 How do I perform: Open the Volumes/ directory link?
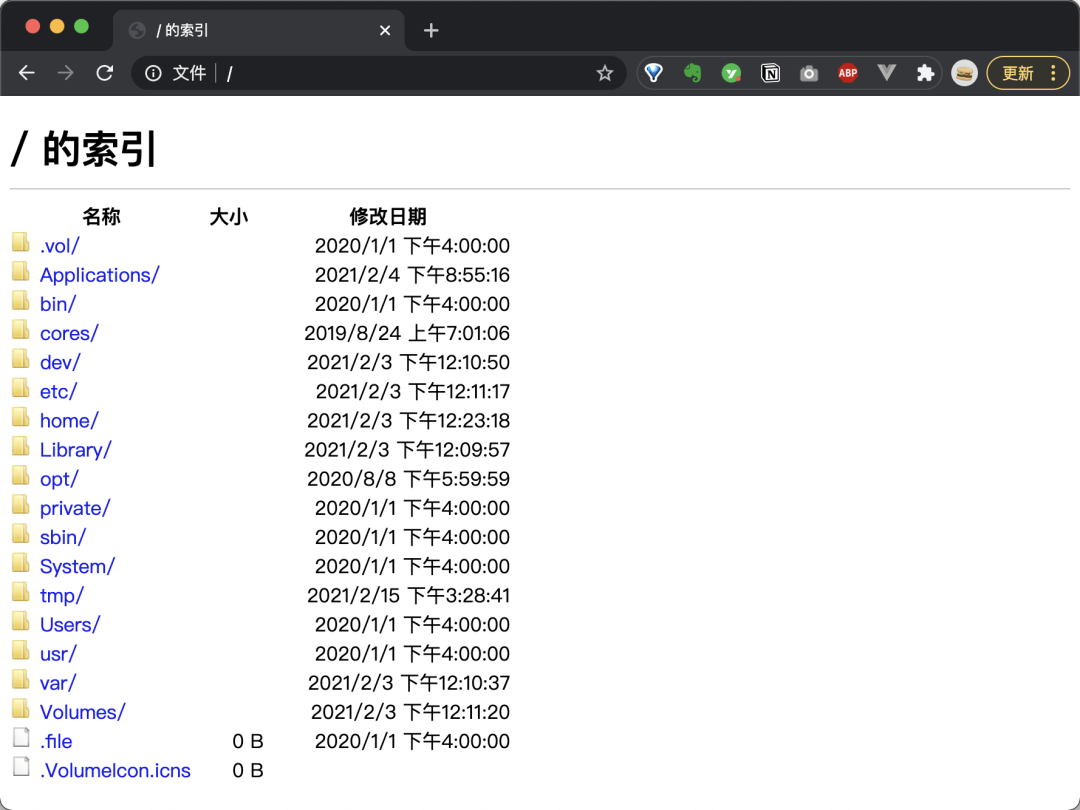click(83, 712)
